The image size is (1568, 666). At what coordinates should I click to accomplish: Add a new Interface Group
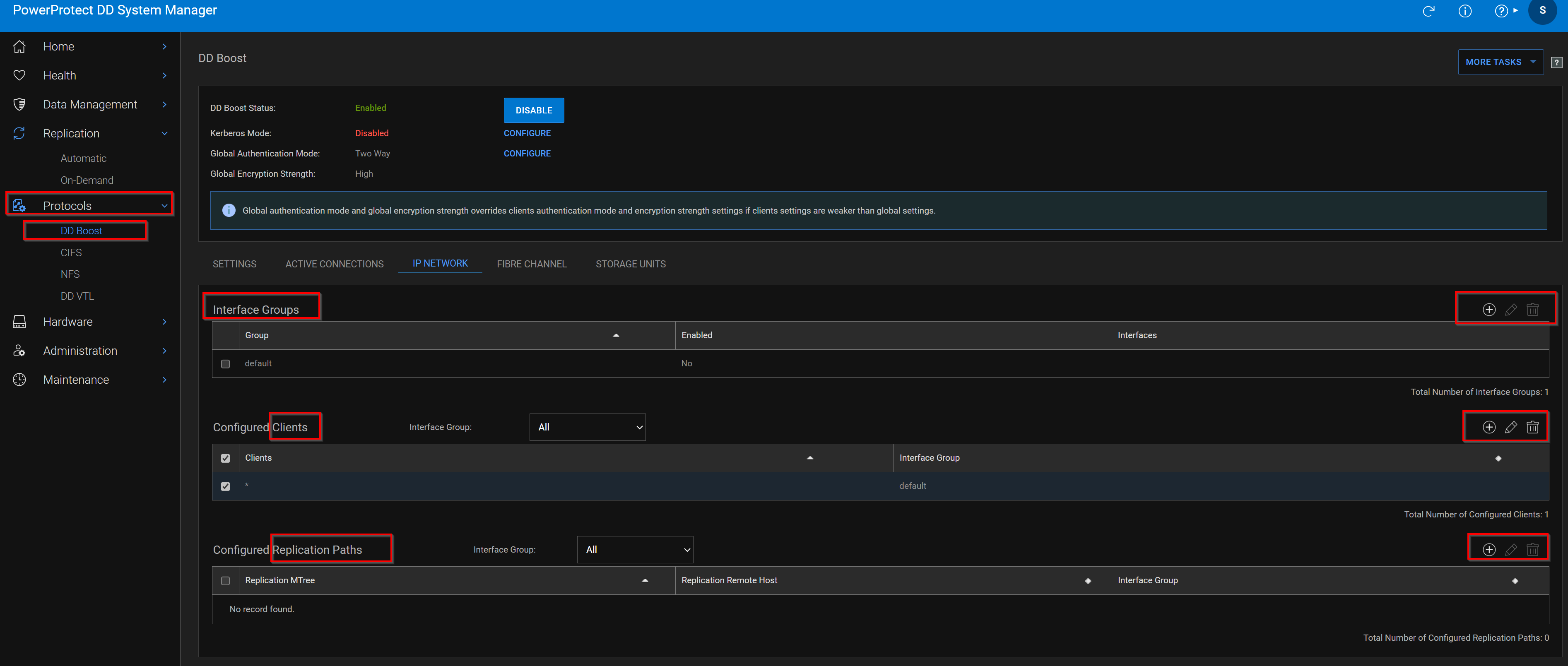click(1488, 309)
